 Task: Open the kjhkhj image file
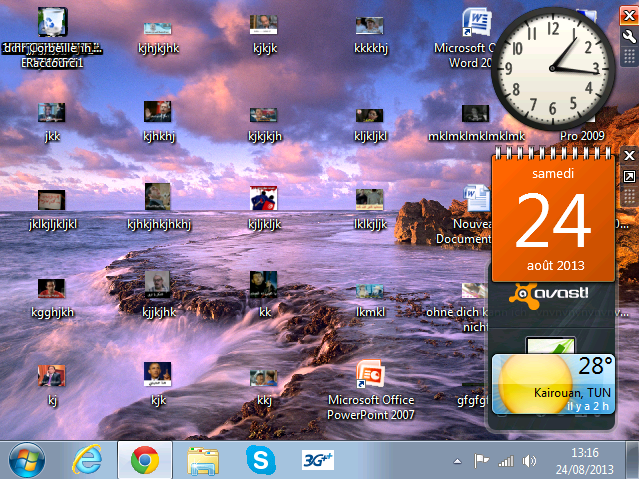point(158,112)
